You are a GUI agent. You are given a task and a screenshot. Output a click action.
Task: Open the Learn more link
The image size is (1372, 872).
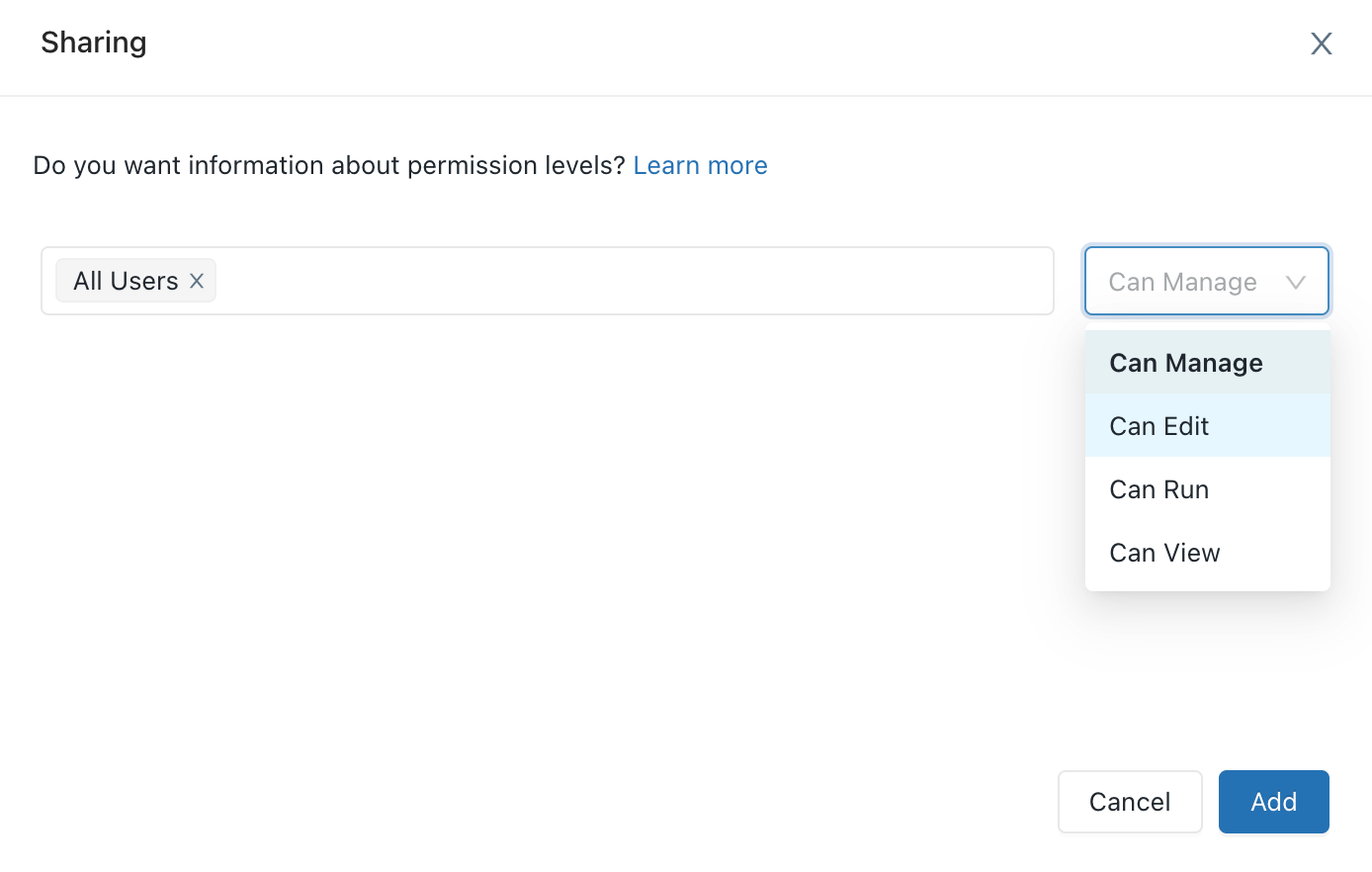(700, 165)
